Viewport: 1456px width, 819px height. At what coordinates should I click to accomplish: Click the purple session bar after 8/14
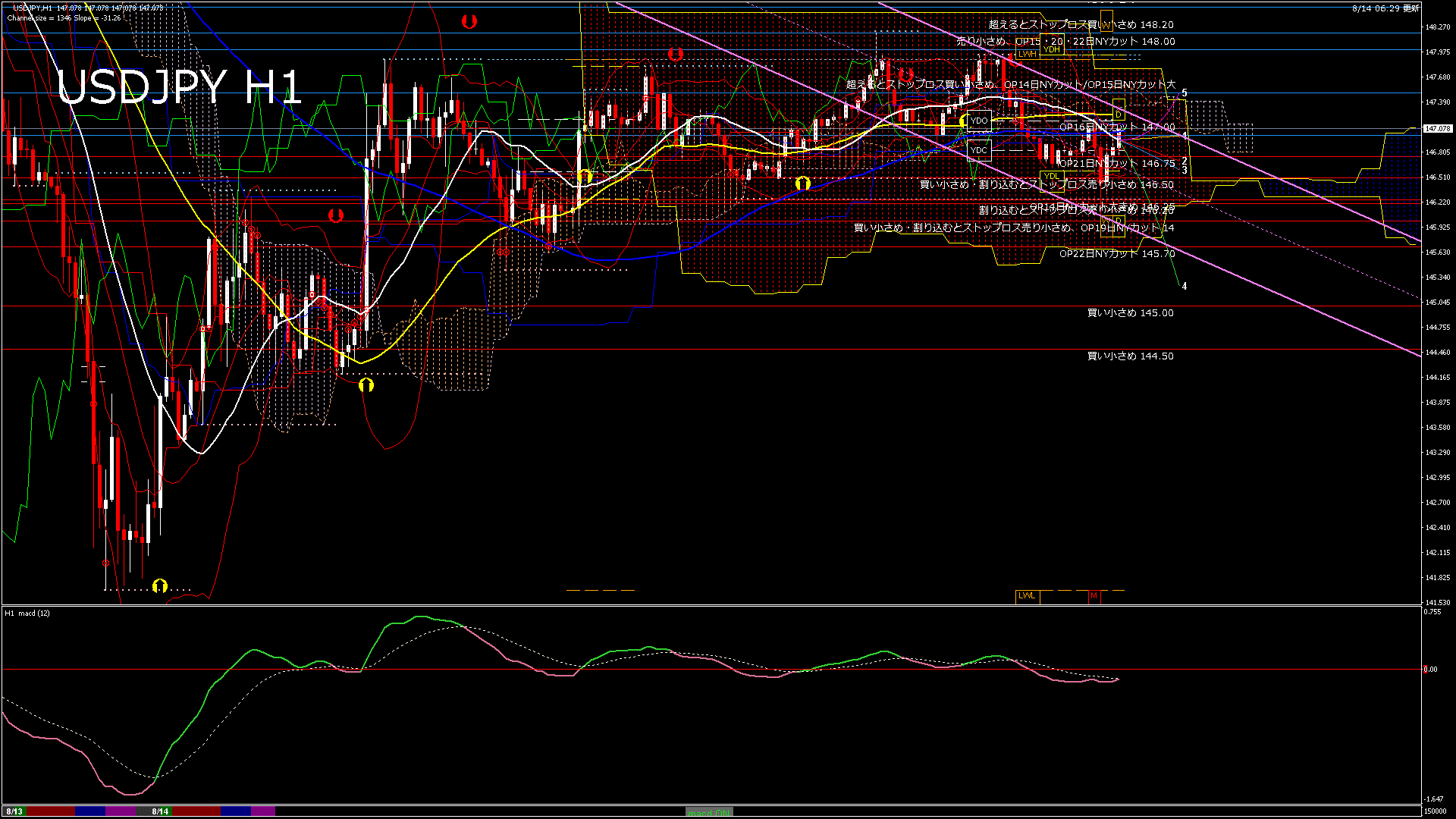263,811
